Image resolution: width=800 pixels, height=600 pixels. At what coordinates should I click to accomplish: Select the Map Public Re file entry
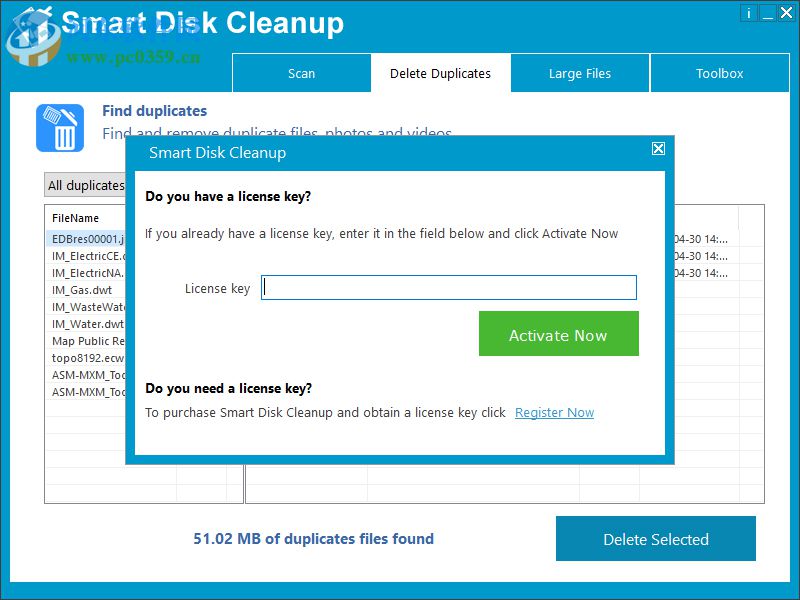(x=85, y=341)
